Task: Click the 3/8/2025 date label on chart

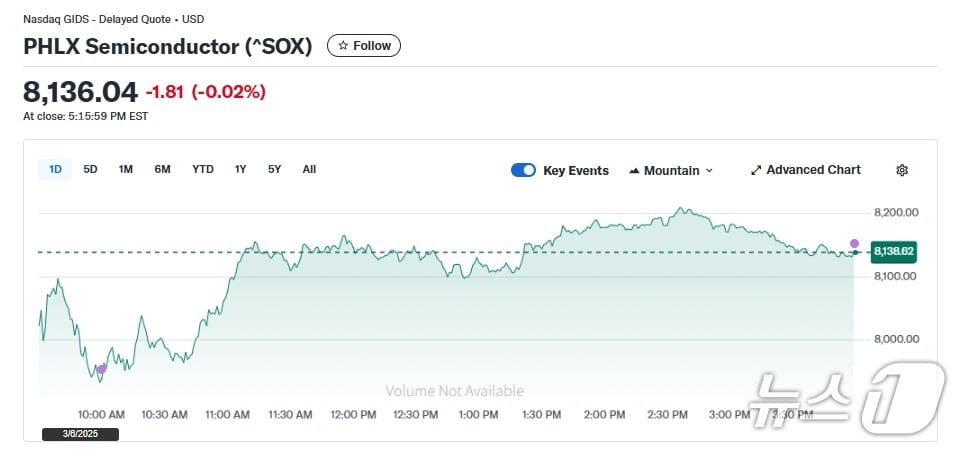Action: (80, 434)
